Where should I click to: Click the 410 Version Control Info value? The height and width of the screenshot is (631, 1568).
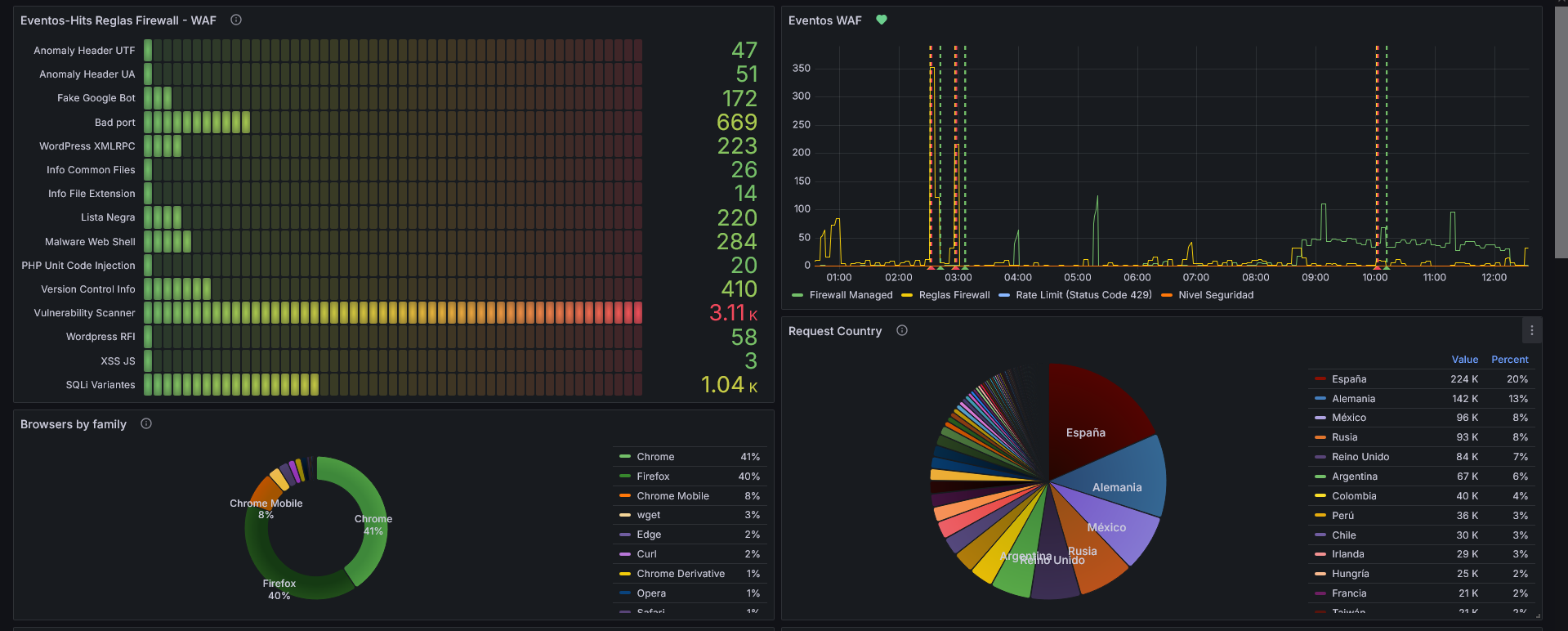(x=739, y=289)
